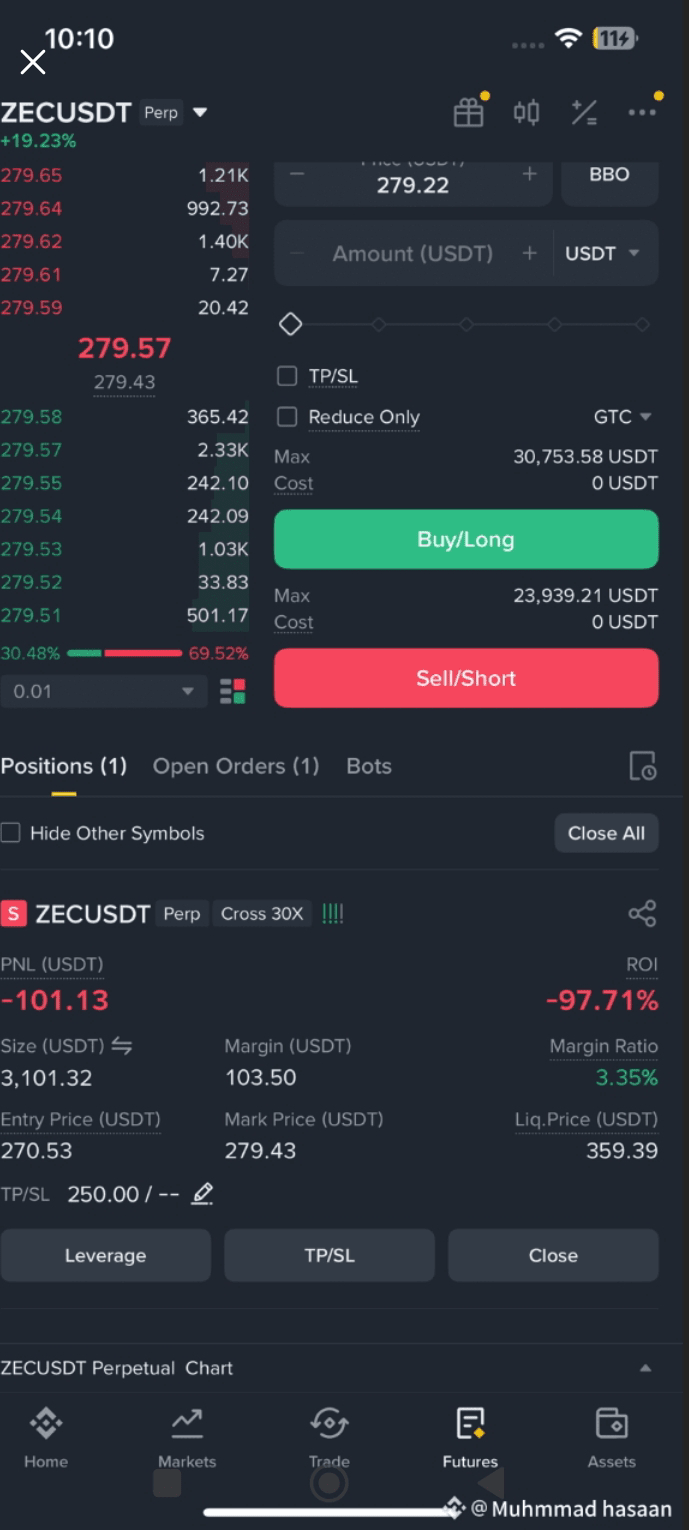Open the three-dots more options menu
Viewport: 689px width, 1530px height.
(x=642, y=112)
